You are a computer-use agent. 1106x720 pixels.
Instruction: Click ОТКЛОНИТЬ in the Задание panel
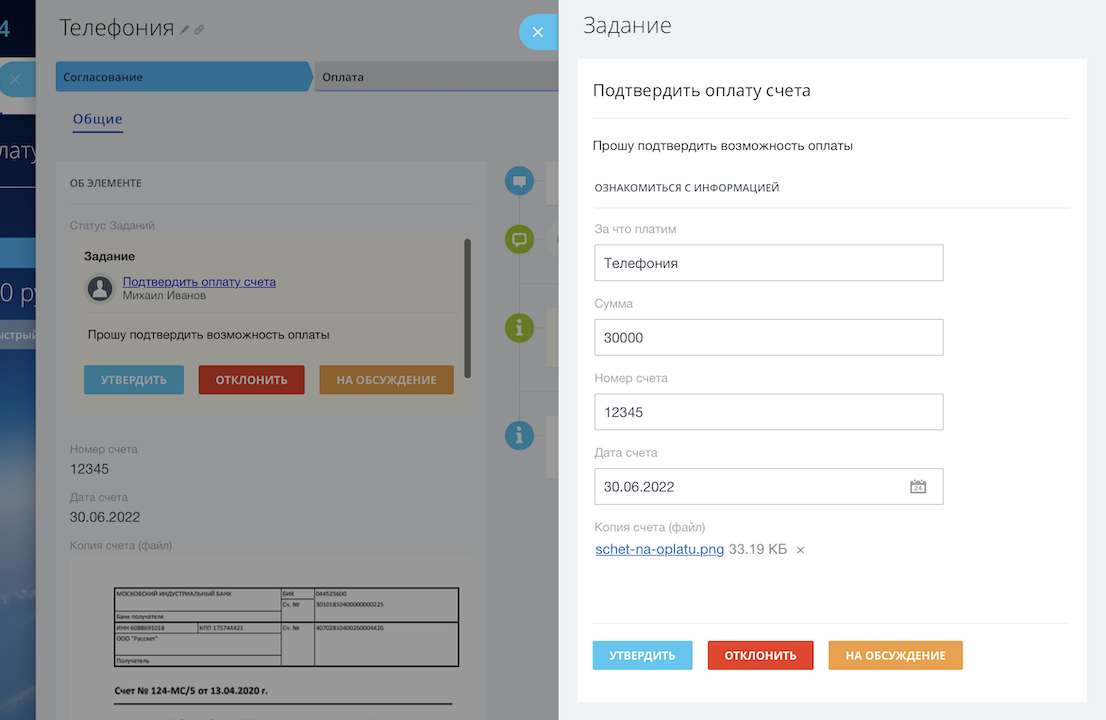click(x=760, y=655)
